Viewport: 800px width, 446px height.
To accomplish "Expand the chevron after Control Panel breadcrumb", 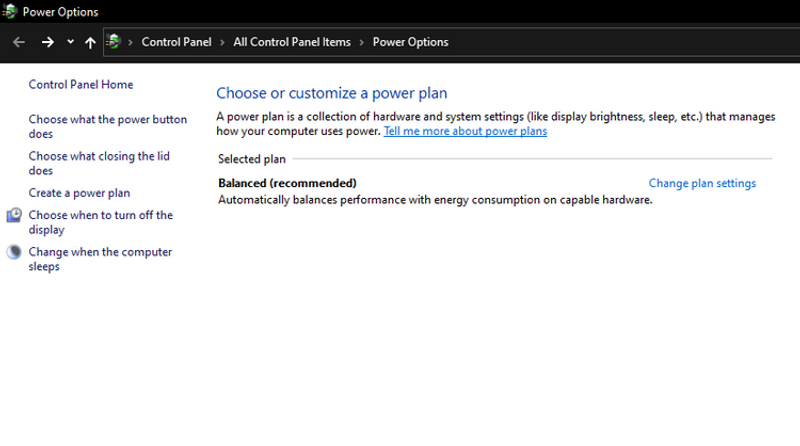I will tap(222, 42).
